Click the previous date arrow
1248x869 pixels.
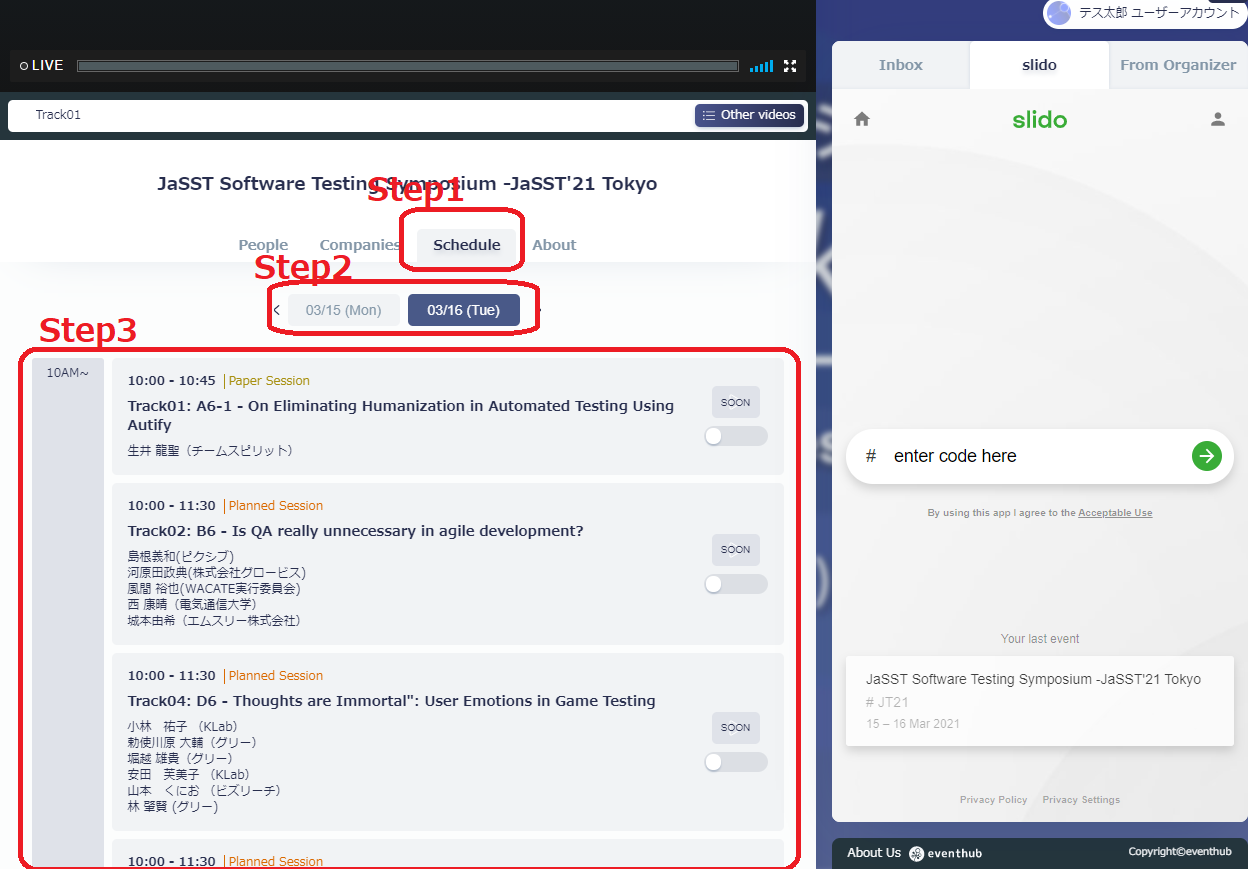277,310
